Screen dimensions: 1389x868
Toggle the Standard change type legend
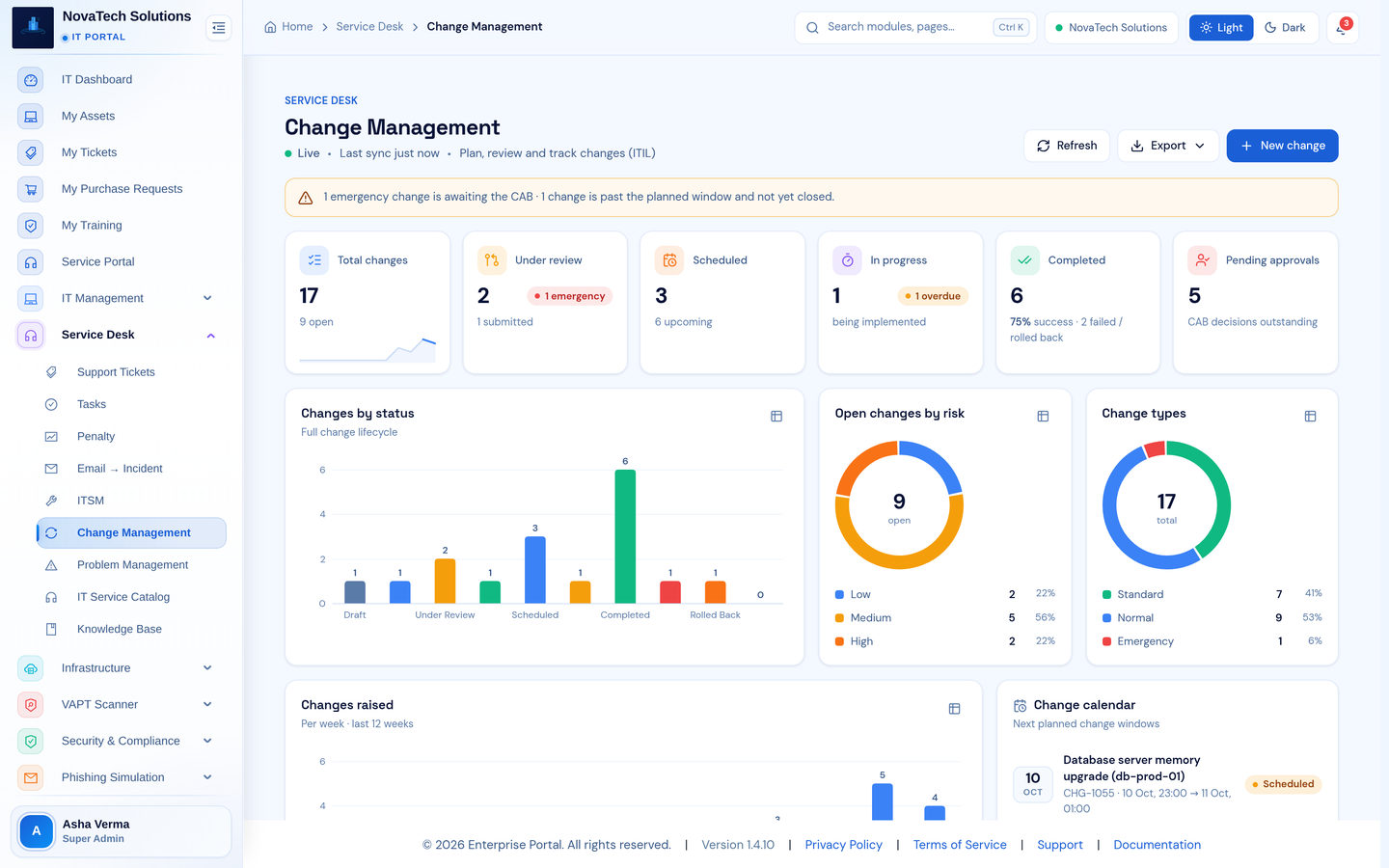click(x=1212, y=595)
